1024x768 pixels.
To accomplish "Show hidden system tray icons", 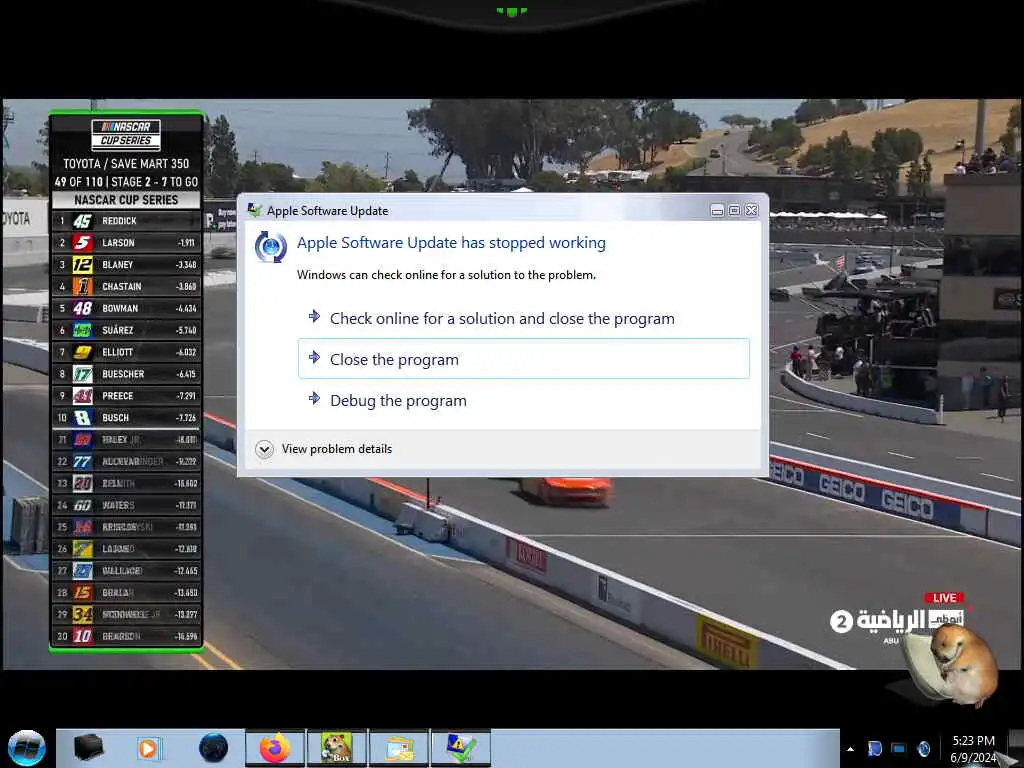I will coord(850,749).
